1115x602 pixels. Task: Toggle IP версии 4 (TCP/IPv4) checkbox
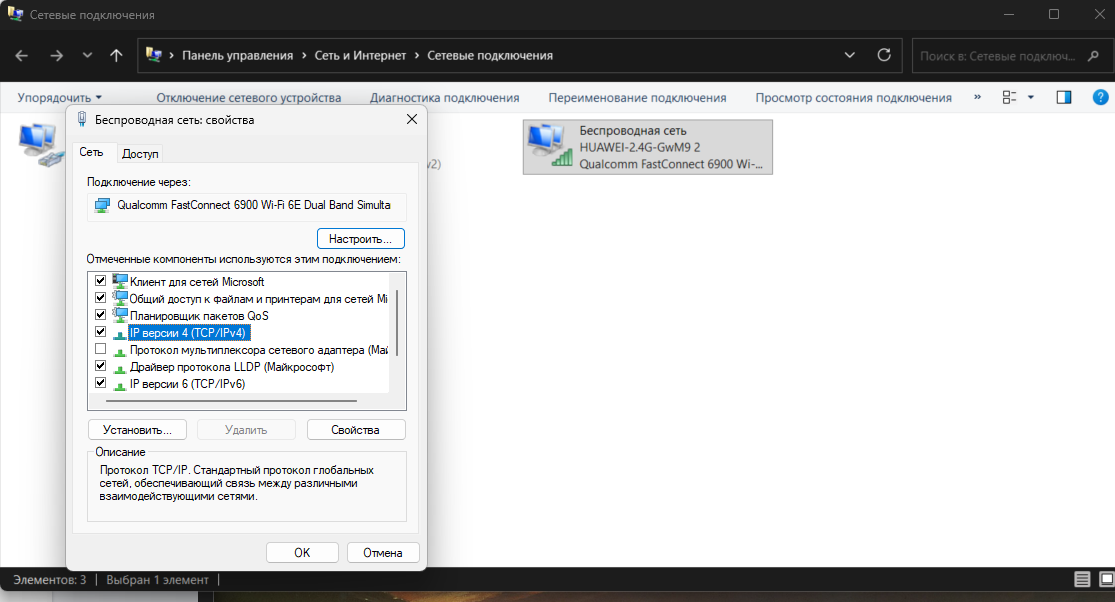click(x=100, y=332)
